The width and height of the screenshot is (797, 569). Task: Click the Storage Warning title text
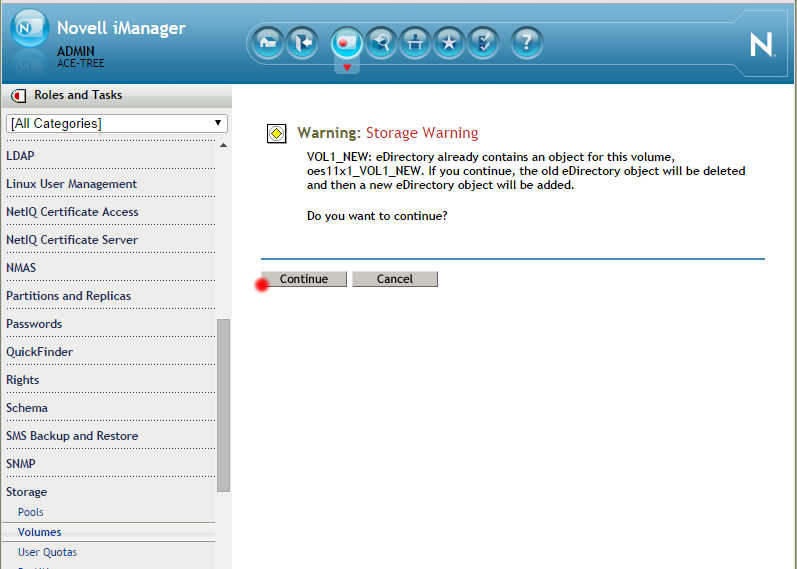422,133
